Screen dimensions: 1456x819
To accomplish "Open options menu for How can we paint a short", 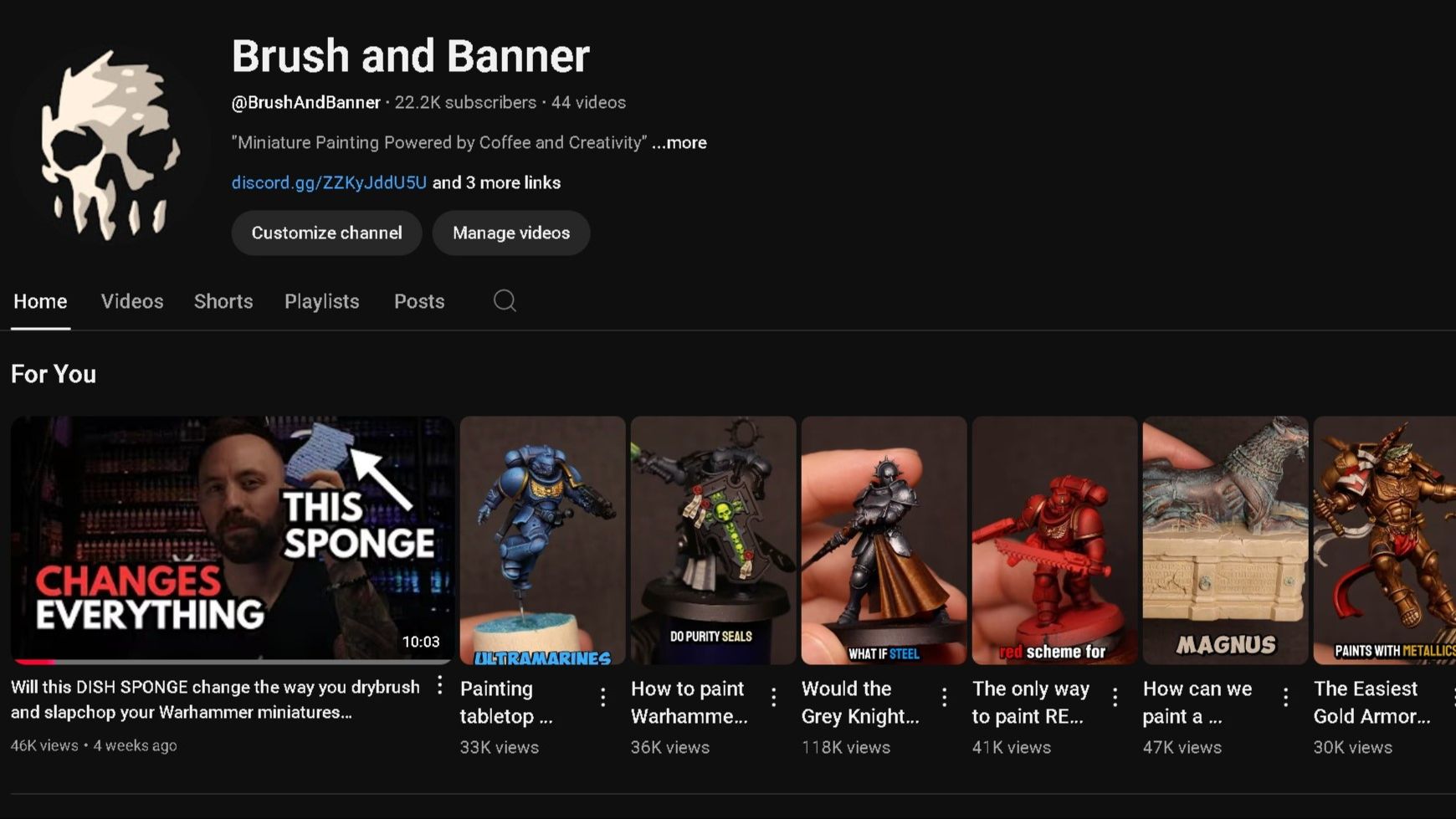I will 1285,697.
